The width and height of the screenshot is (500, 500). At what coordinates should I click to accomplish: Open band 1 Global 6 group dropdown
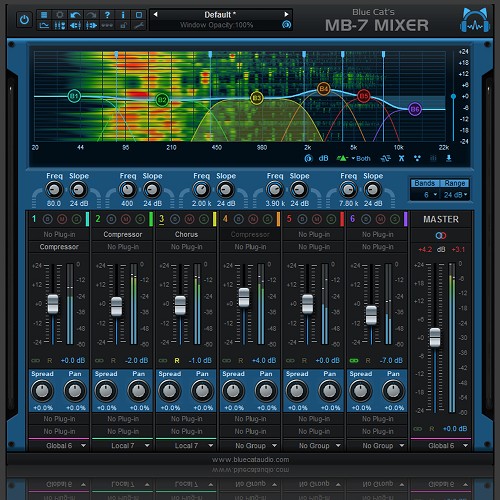pyautogui.click(x=59, y=446)
